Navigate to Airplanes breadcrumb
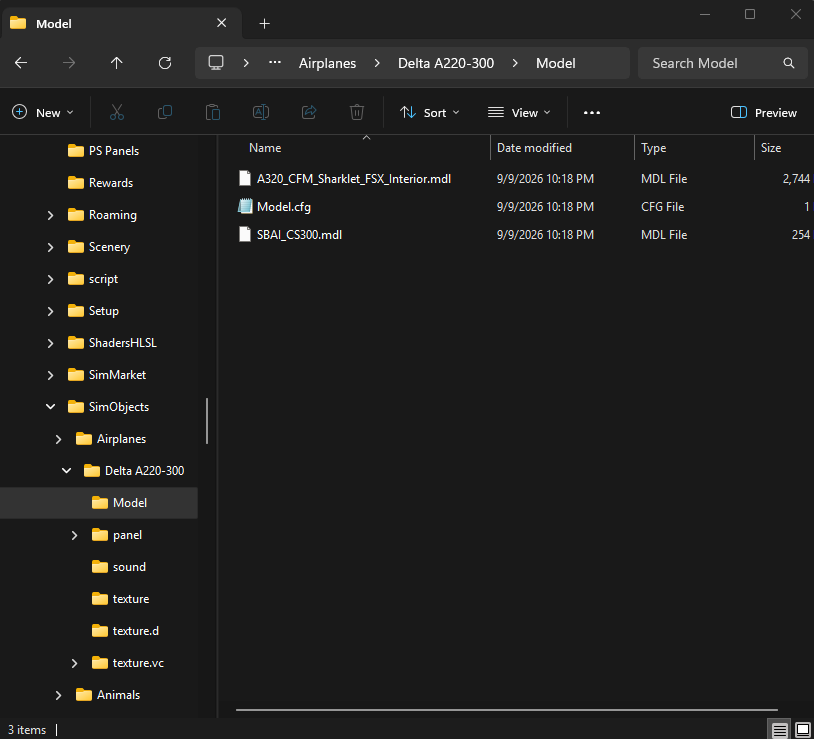814x739 pixels. pyautogui.click(x=328, y=63)
